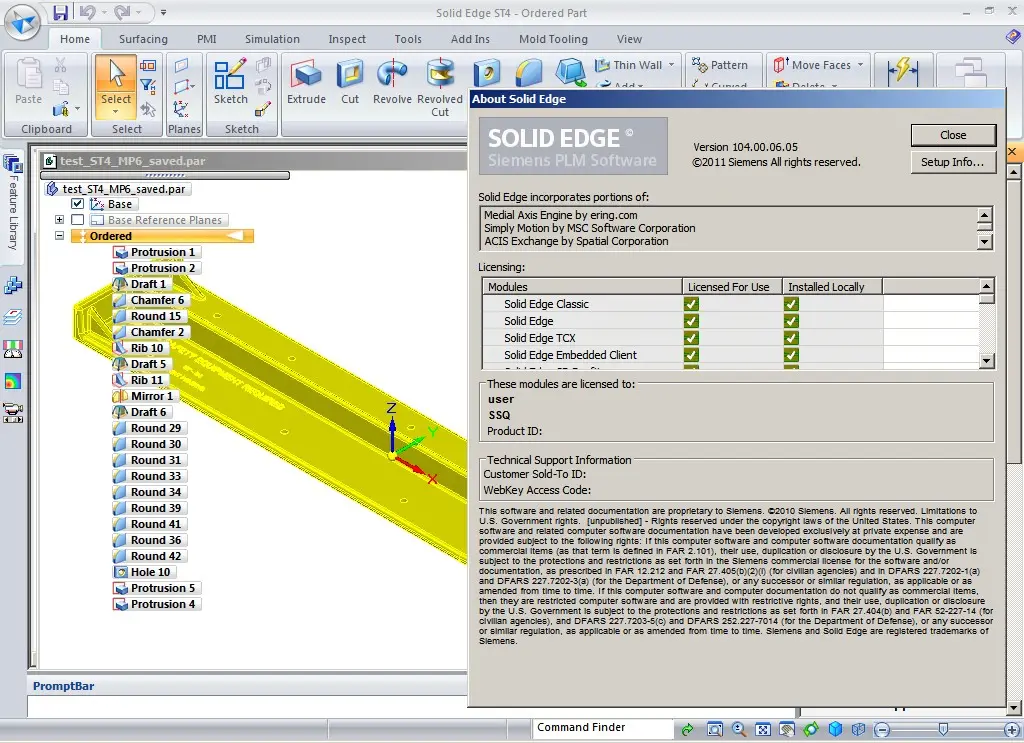Save the document via the floppy disk icon
Image resolution: width=1024 pixels, height=743 pixels.
[61, 12]
